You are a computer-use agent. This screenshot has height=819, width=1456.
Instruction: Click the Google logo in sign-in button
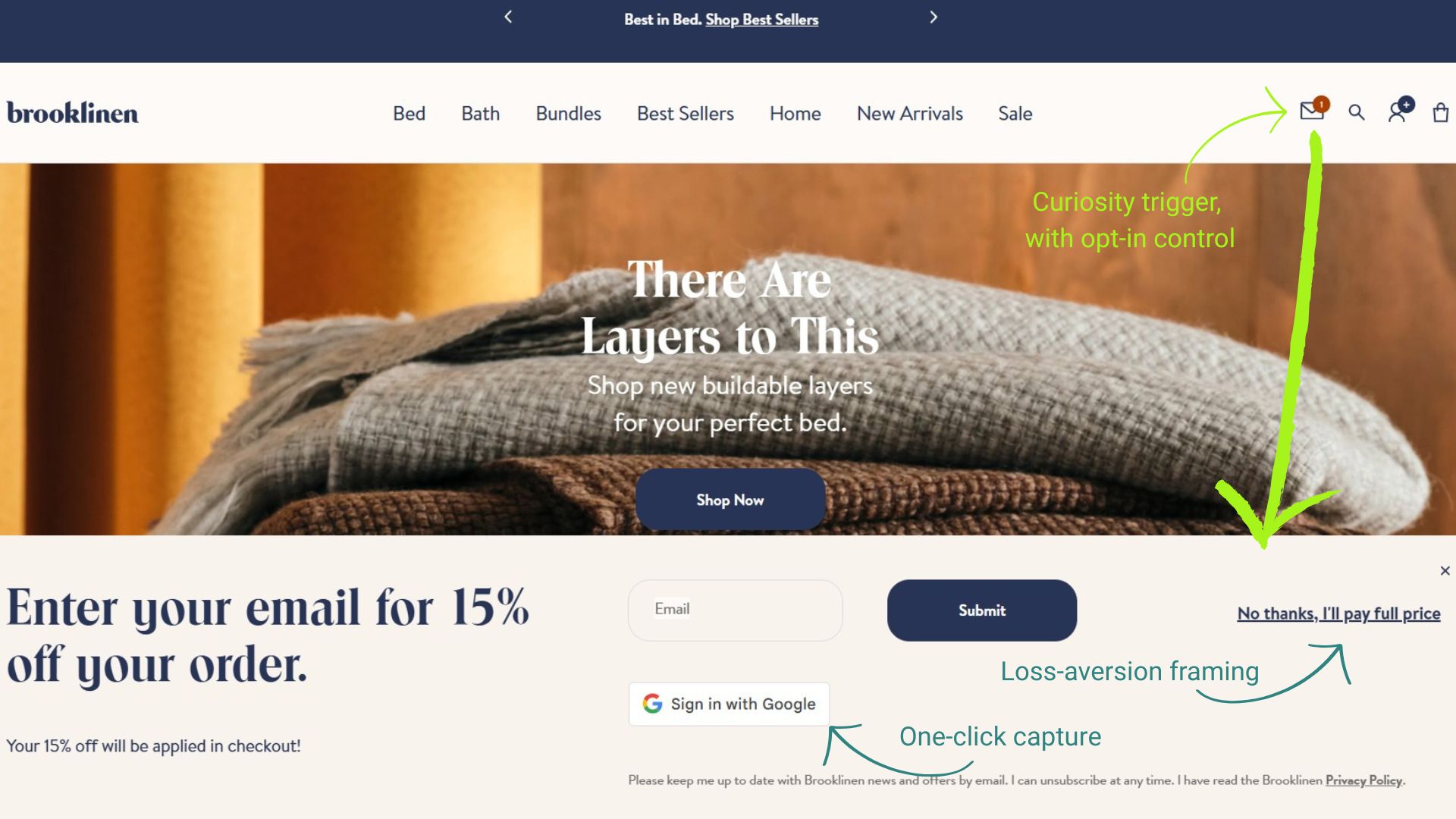click(652, 704)
